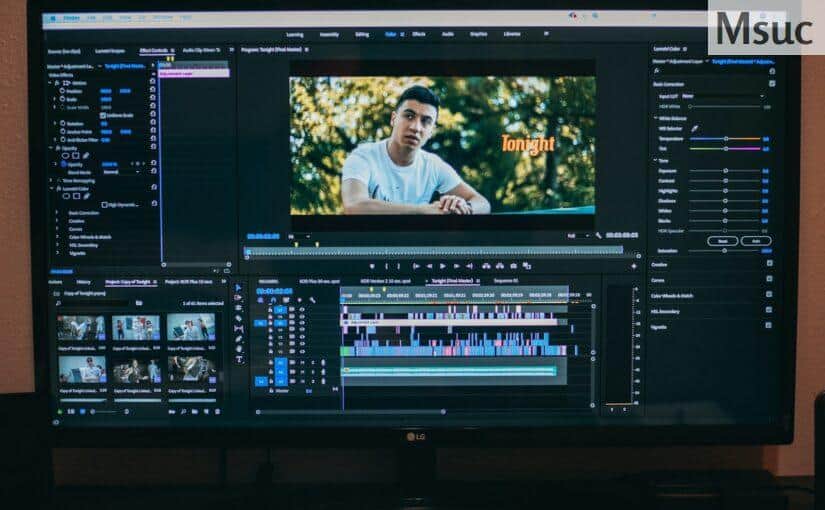Viewport: 825px width, 510px height.
Task: Select the Selection tool in the tools panel
Action: 238,288
